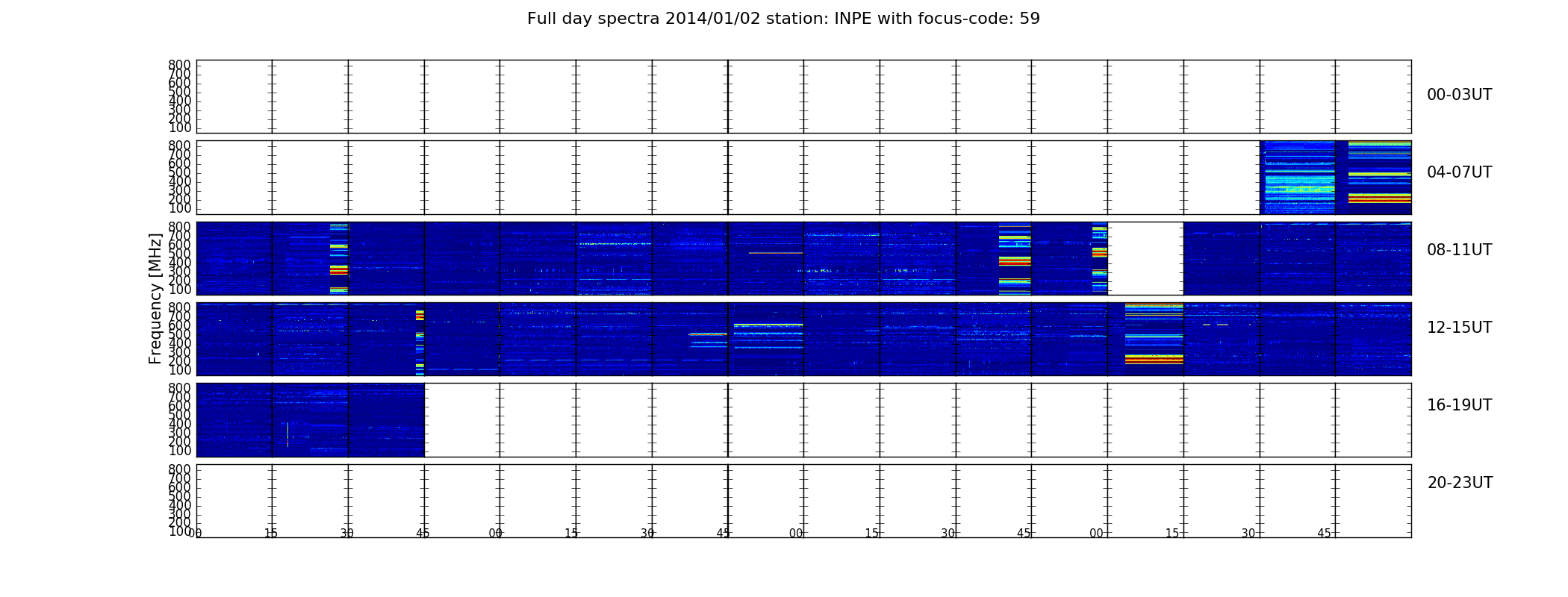Image resolution: width=1568 pixels, height=597 pixels.
Task: Click the '100' tick label of the 12-15UT row
Action: [x=180, y=370]
